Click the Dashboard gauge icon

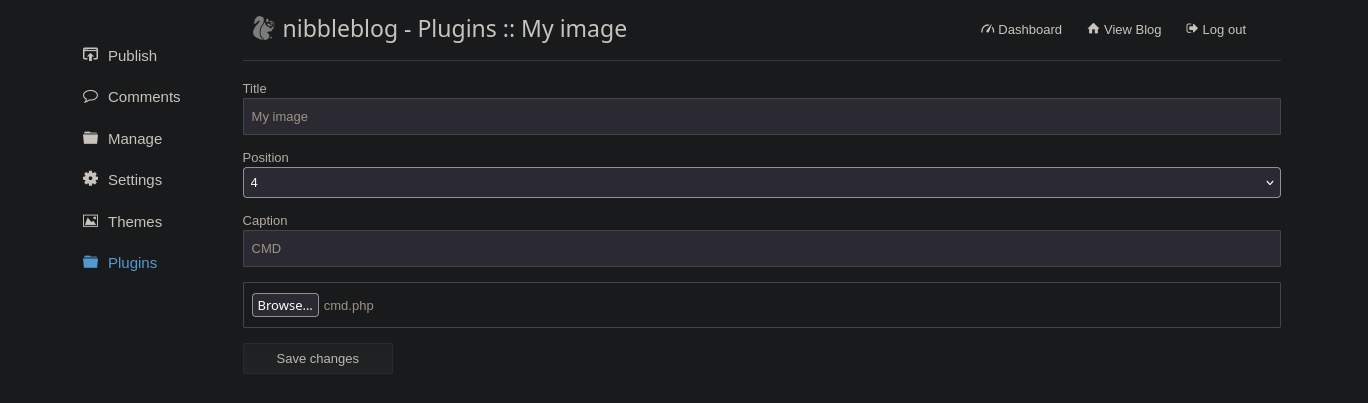click(x=988, y=29)
